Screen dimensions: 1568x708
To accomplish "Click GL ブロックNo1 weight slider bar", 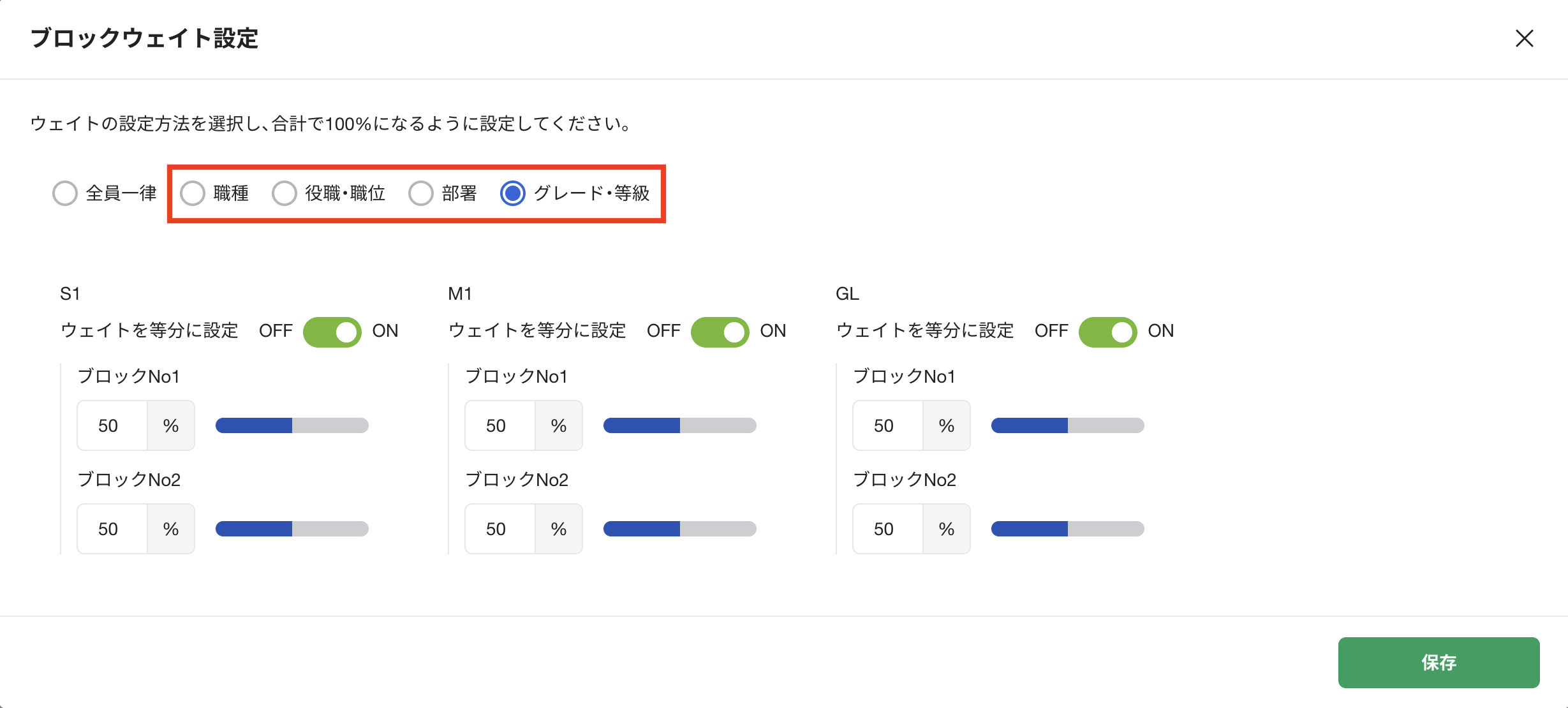I will [1068, 425].
